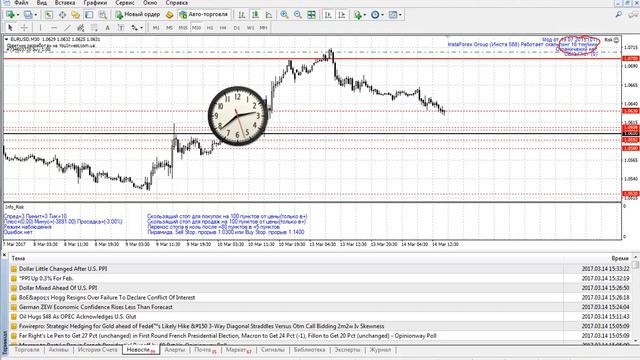Switch to the История Счета tab
Viewport: 640px width, 360px height.
[x=97, y=350]
